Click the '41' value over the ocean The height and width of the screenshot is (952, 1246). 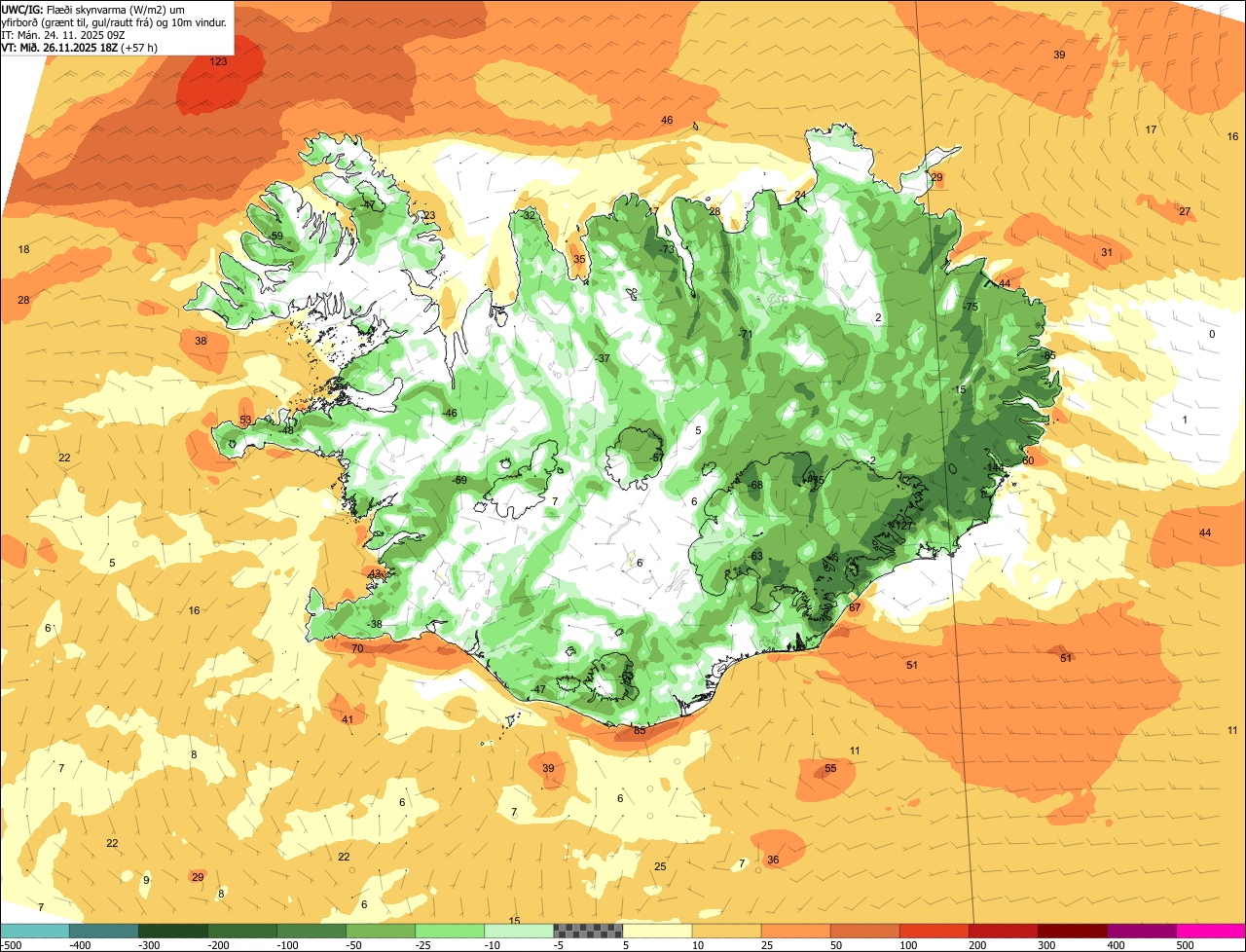pos(348,719)
